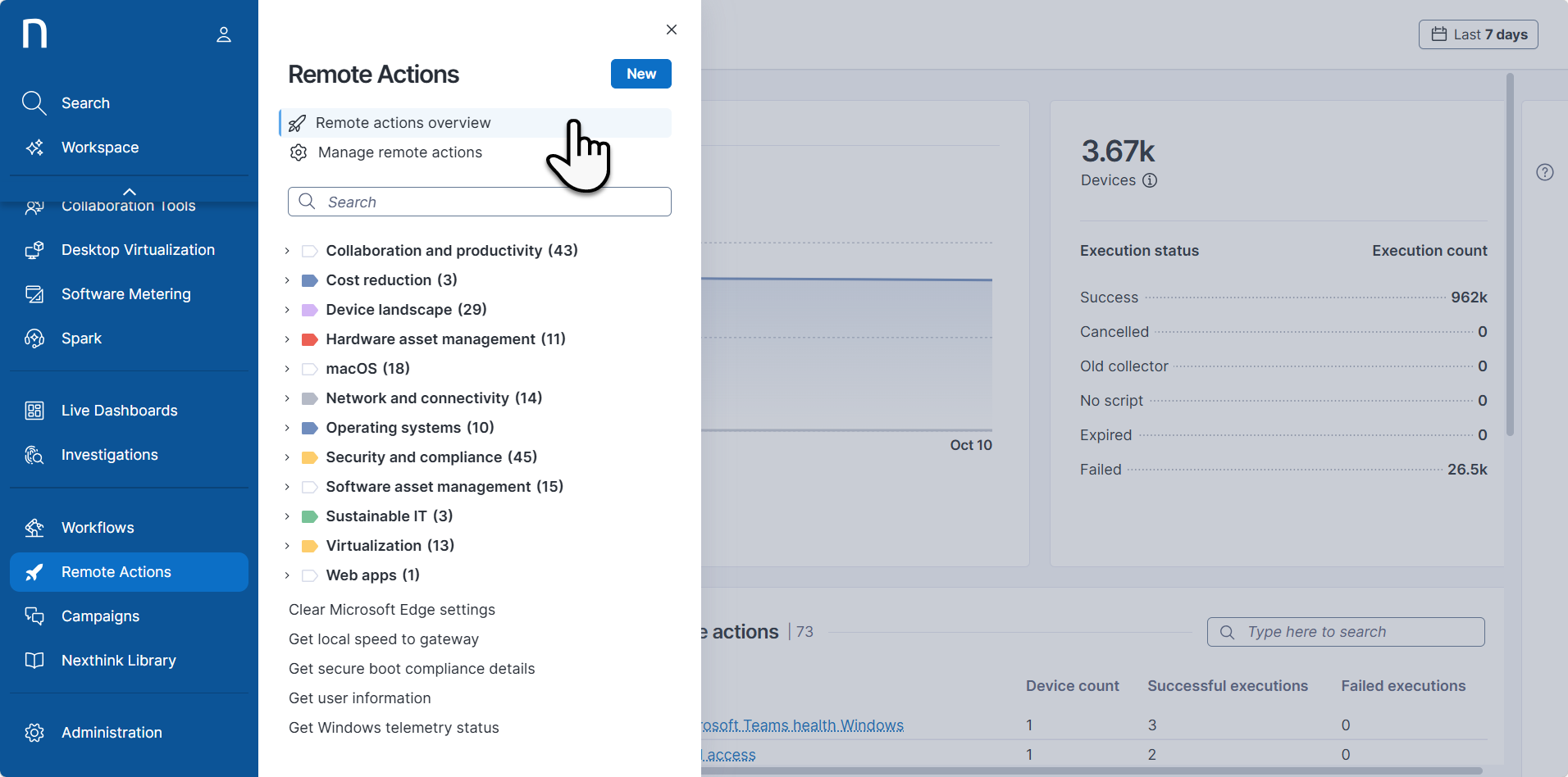Open Get user information link
The height and width of the screenshot is (777, 1568).
360,698
